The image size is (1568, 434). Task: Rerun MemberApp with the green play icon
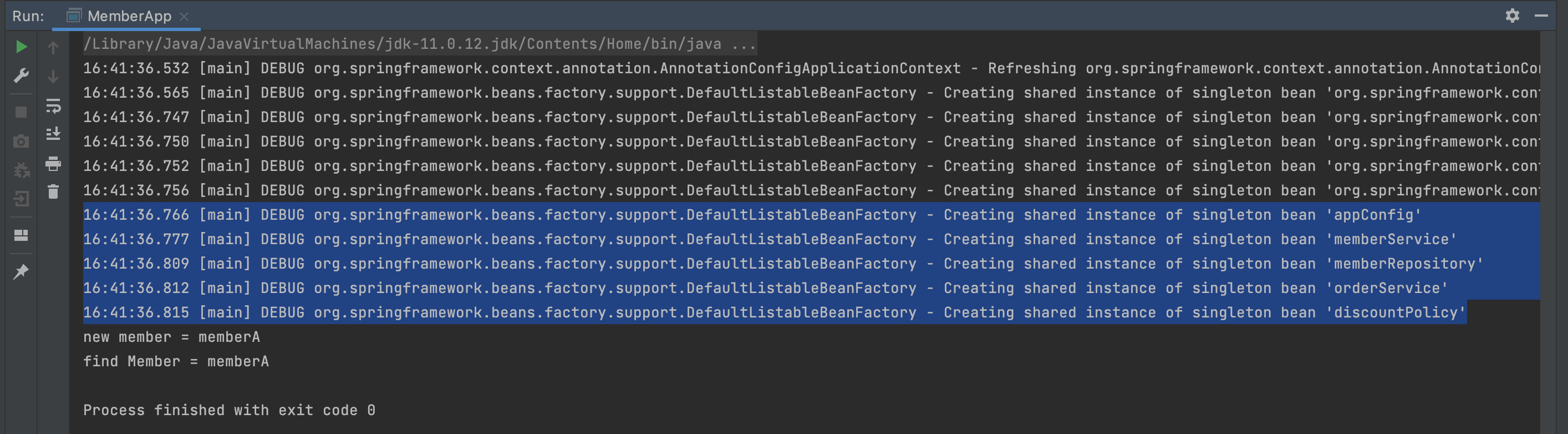(x=21, y=47)
